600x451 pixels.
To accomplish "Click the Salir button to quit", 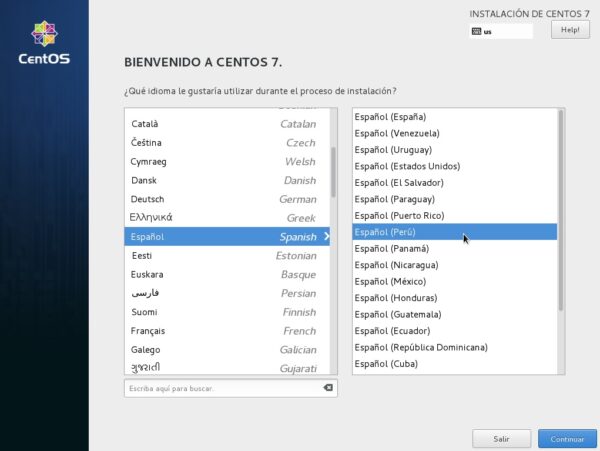I will (x=501, y=439).
